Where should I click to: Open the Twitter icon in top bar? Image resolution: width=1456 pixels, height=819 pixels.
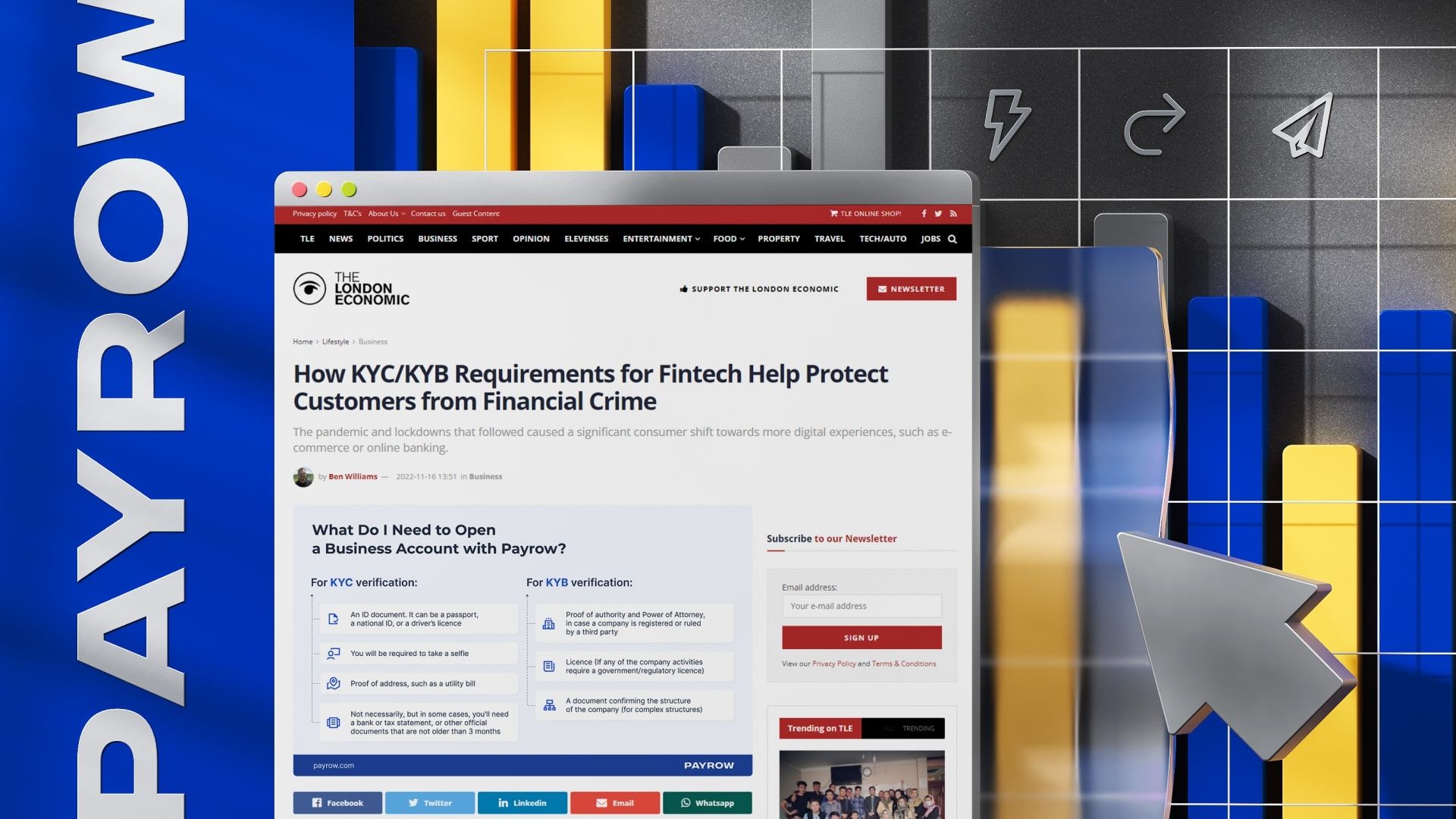tap(938, 214)
